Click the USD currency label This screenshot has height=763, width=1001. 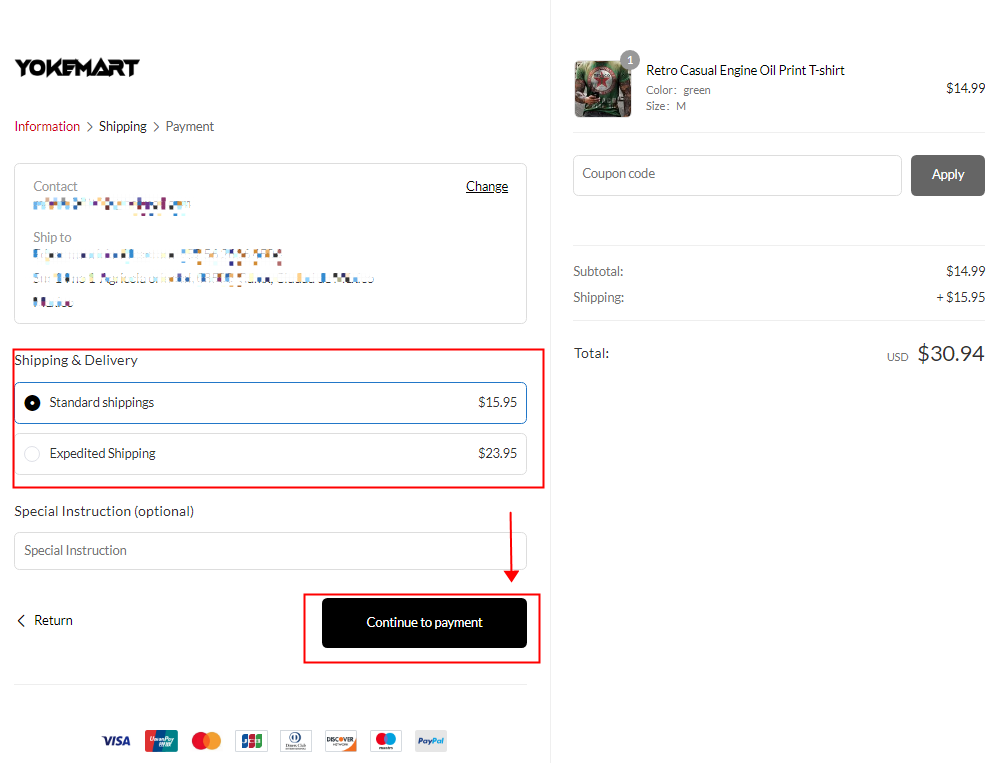pyautogui.click(x=897, y=358)
